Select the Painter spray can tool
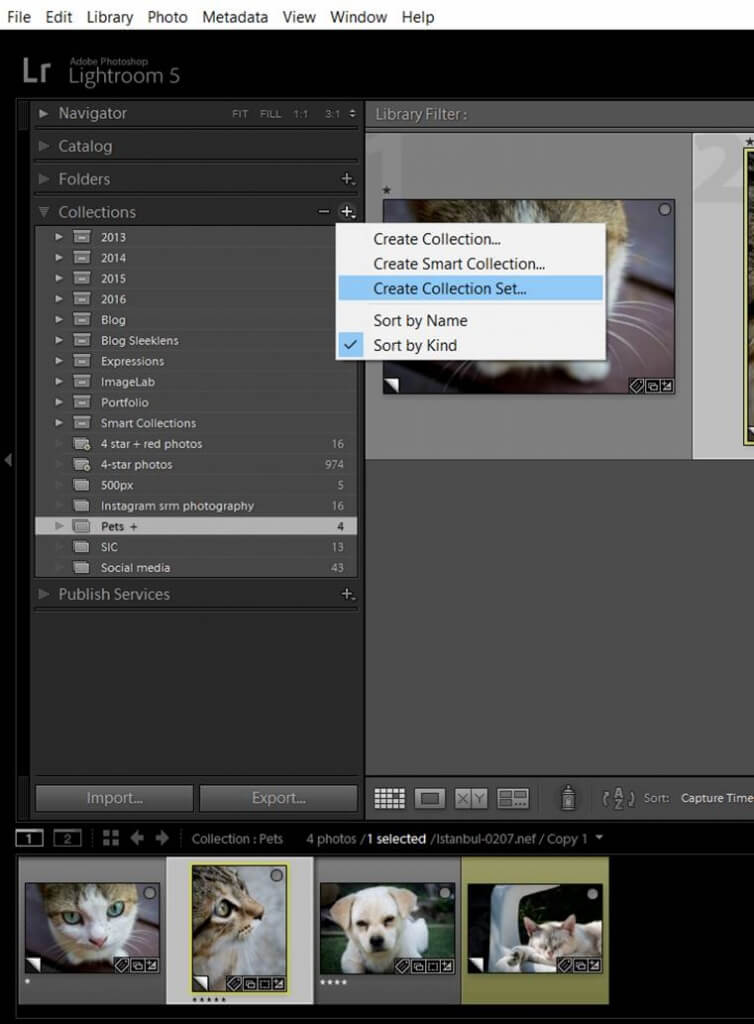This screenshot has width=754, height=1024. (x=569, y=797)
